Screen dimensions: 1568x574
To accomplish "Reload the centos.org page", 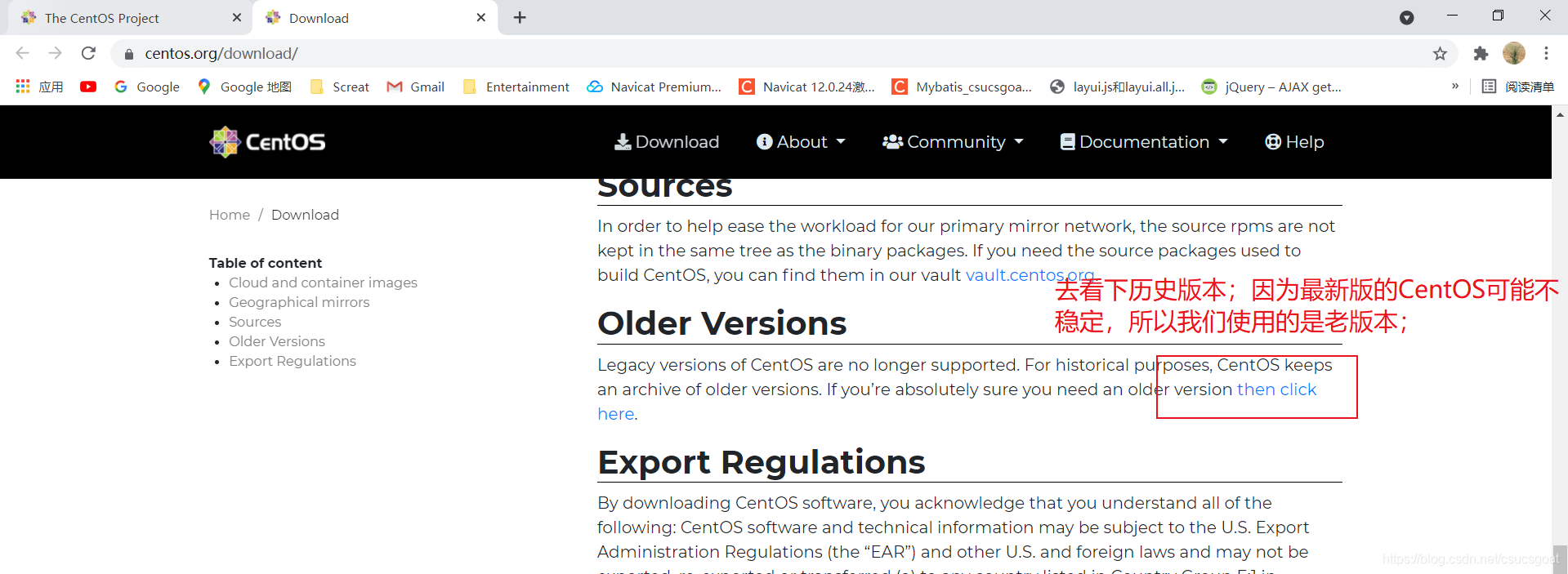I will (x=88, y=53).
